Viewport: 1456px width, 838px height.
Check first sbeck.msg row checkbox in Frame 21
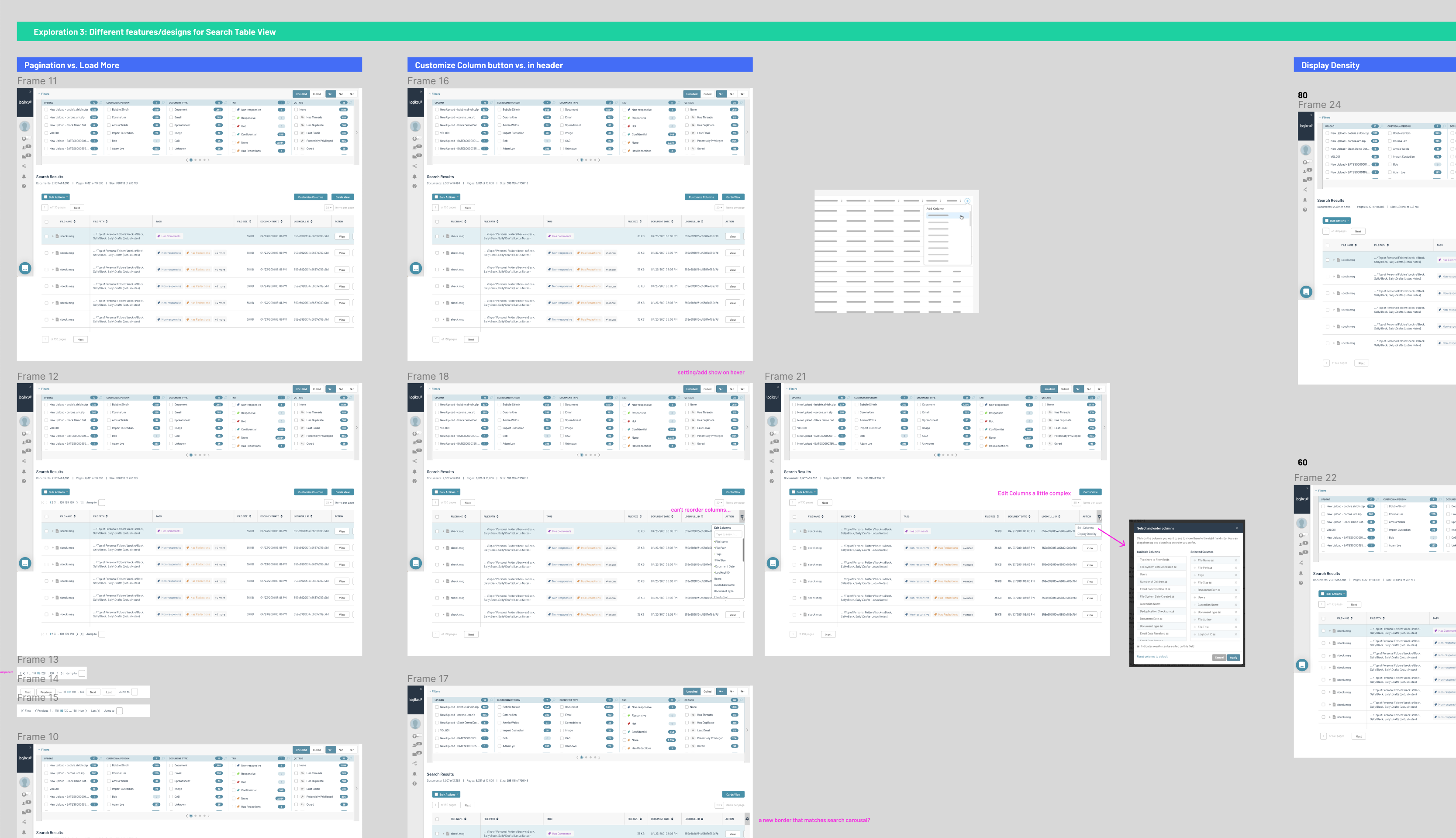[794, 531]
